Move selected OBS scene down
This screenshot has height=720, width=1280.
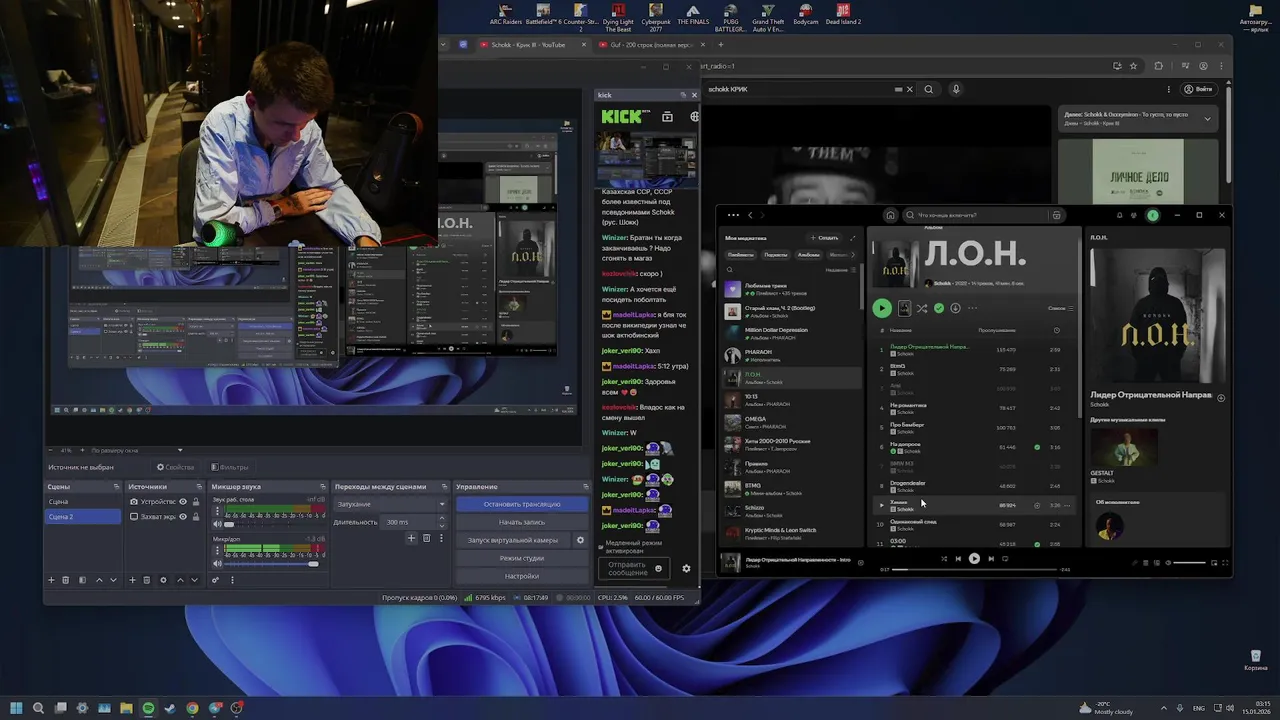[113, 580]
